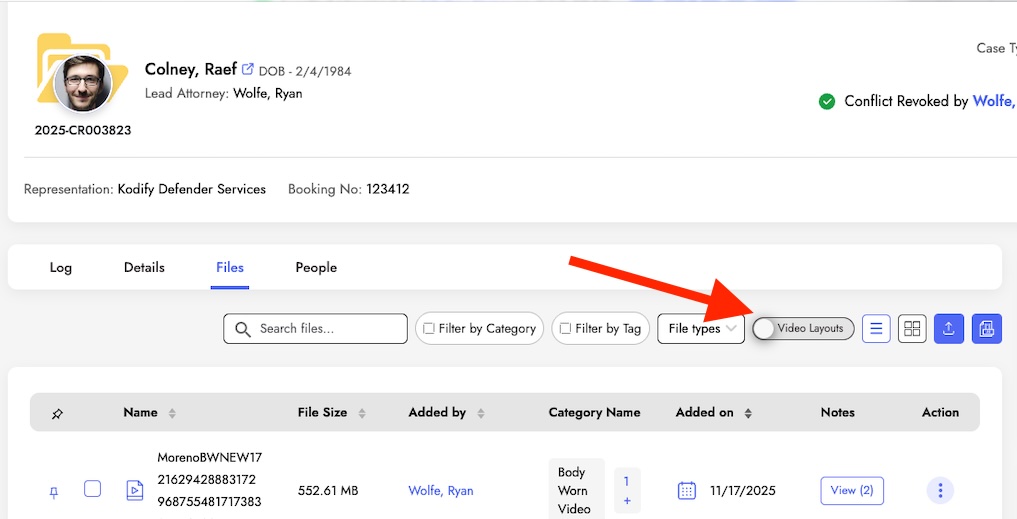This screenshot has height=519, width=1017.
Task: Pin the MorenoBWNEW17 file row
Action: pyautogui.click(x=54, y=493)
